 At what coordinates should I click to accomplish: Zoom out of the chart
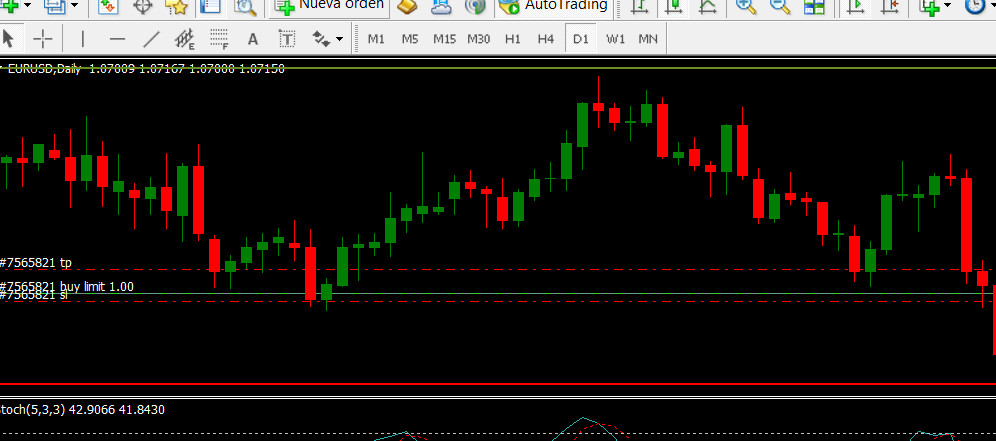click(780, 7)
